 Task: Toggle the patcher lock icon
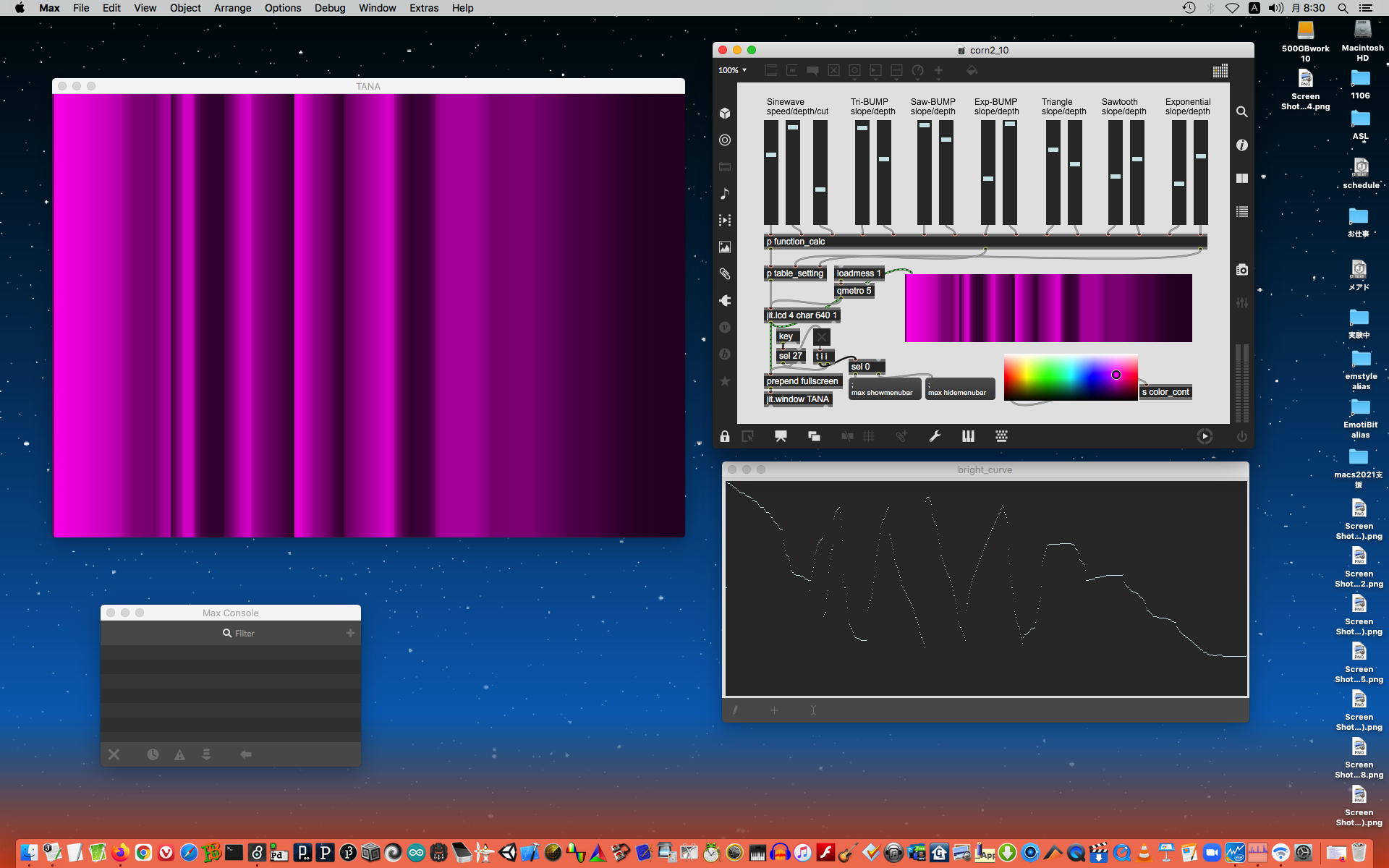[x=725, y=436]
